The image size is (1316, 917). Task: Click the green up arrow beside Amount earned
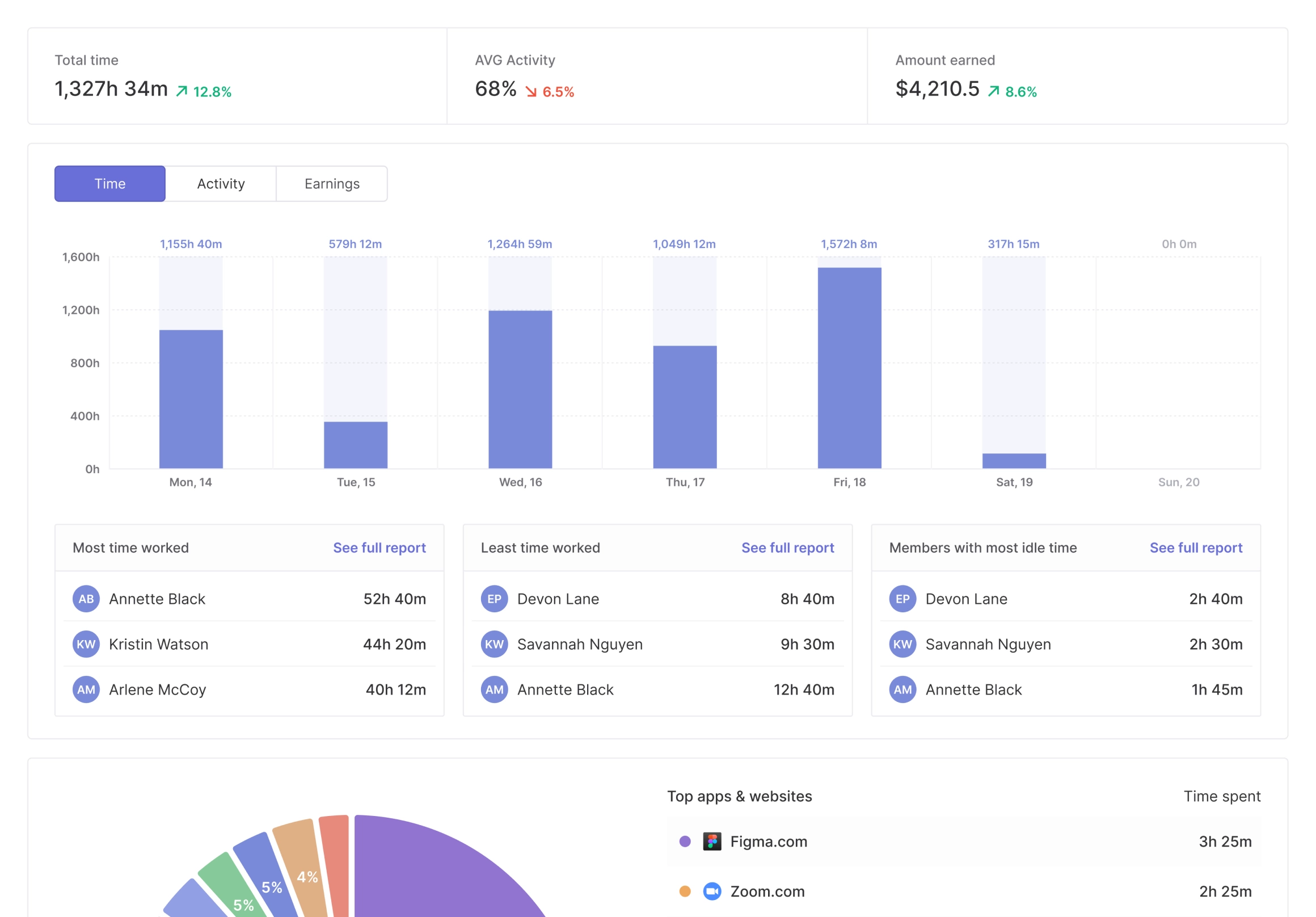click(x=993, y=91)
